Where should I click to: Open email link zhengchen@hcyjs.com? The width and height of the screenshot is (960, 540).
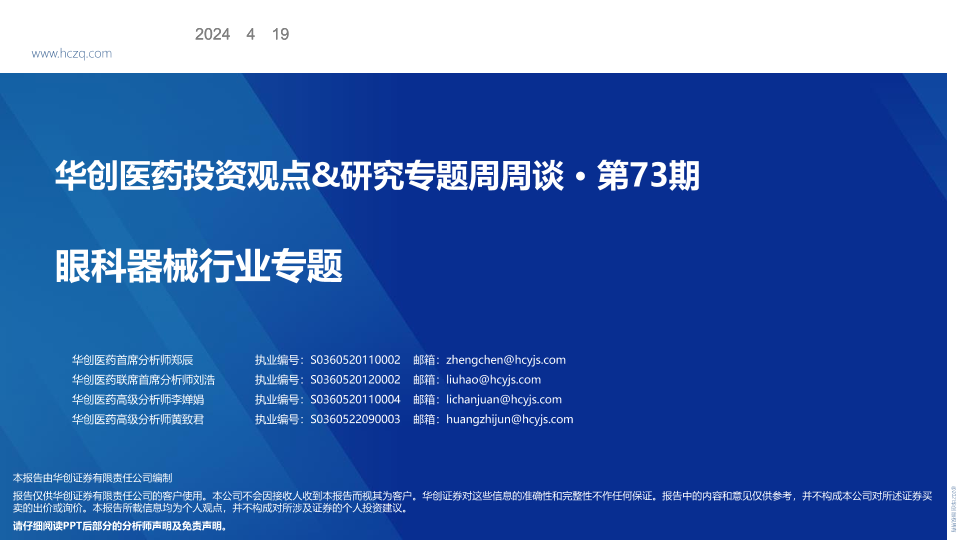click(x=505, y=360)
